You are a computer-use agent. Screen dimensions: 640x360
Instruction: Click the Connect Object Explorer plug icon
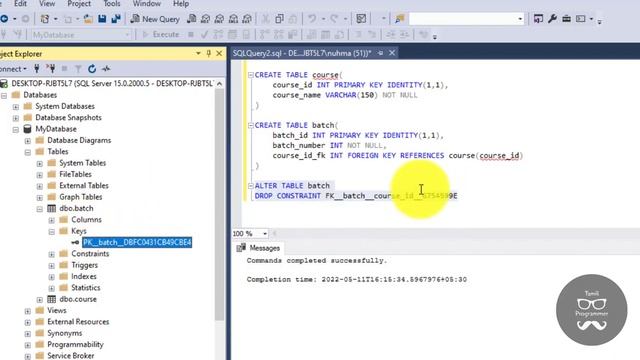tap(37, 69)
